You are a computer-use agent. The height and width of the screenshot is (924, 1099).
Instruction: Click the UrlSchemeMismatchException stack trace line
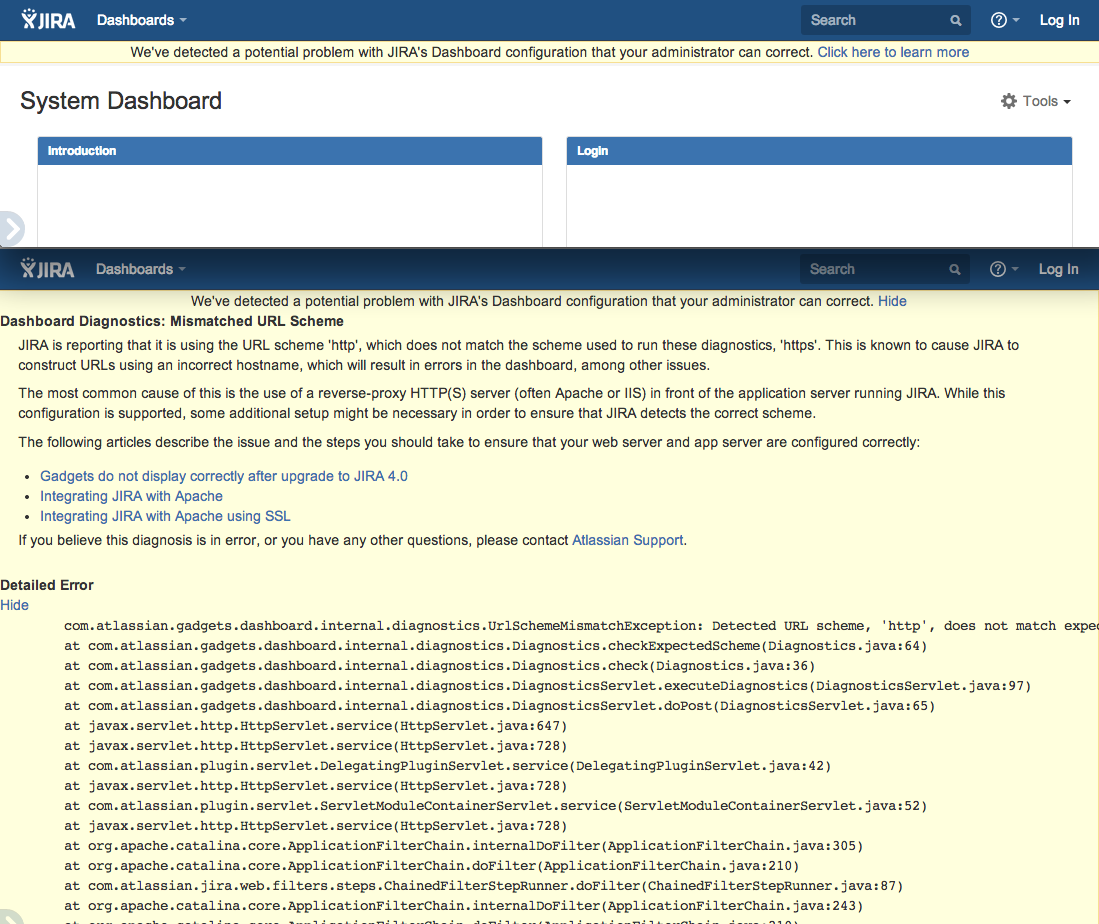(x=581, y=625)
